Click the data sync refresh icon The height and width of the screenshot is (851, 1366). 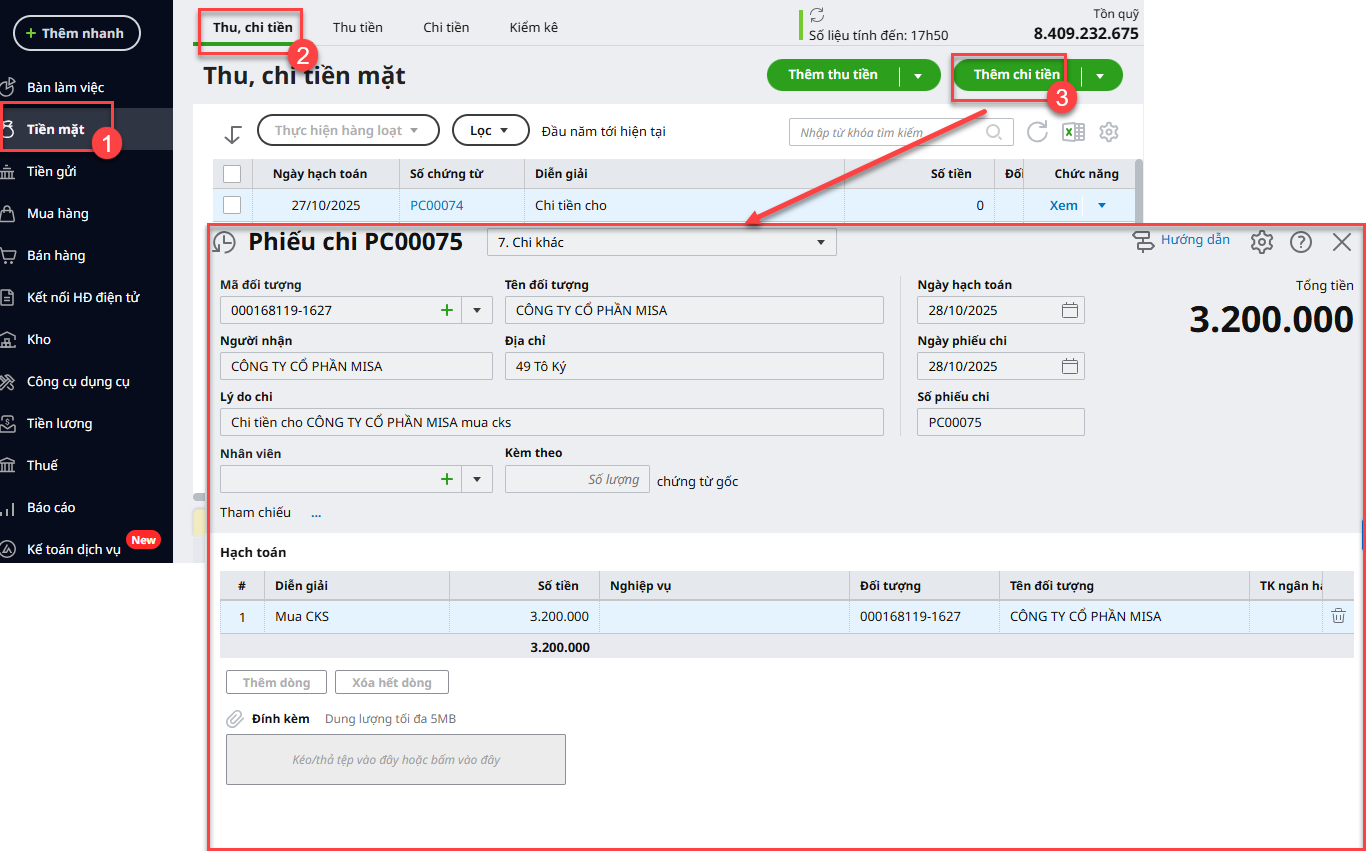tap(817, 15)
